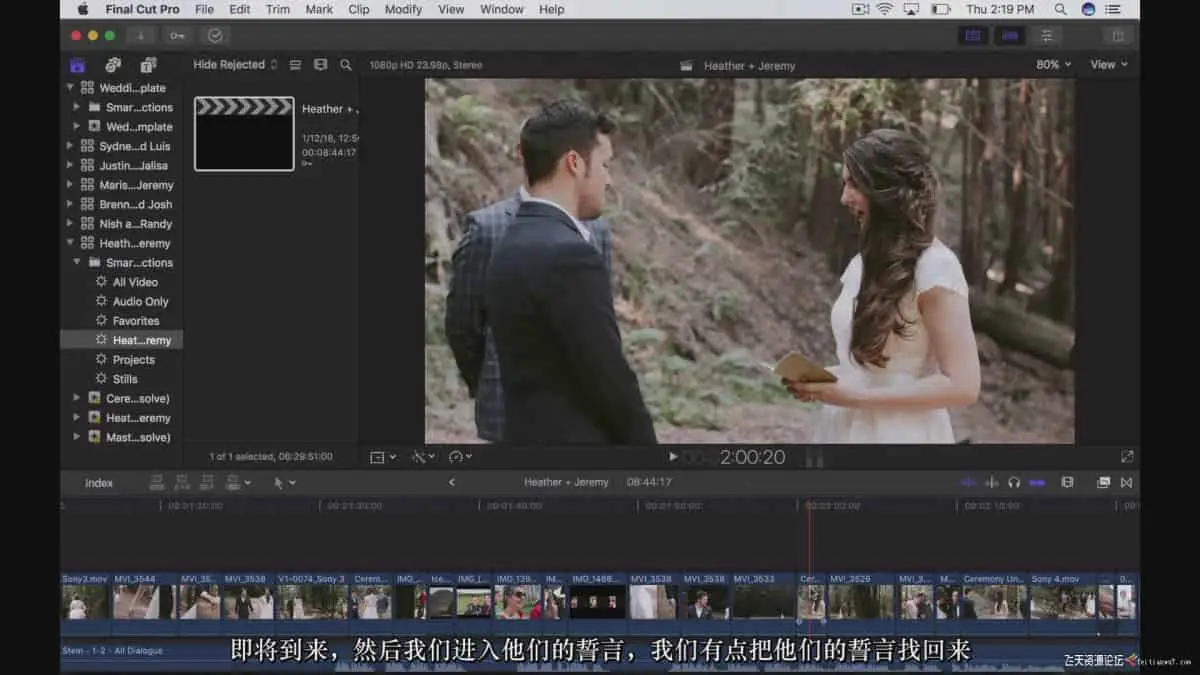The image size is (1200, 675).
Task: Go back in timeline history
Action: 451,483
